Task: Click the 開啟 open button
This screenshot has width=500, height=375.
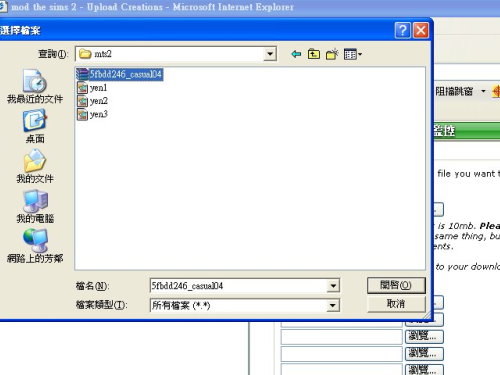Action: pos(396,285)
